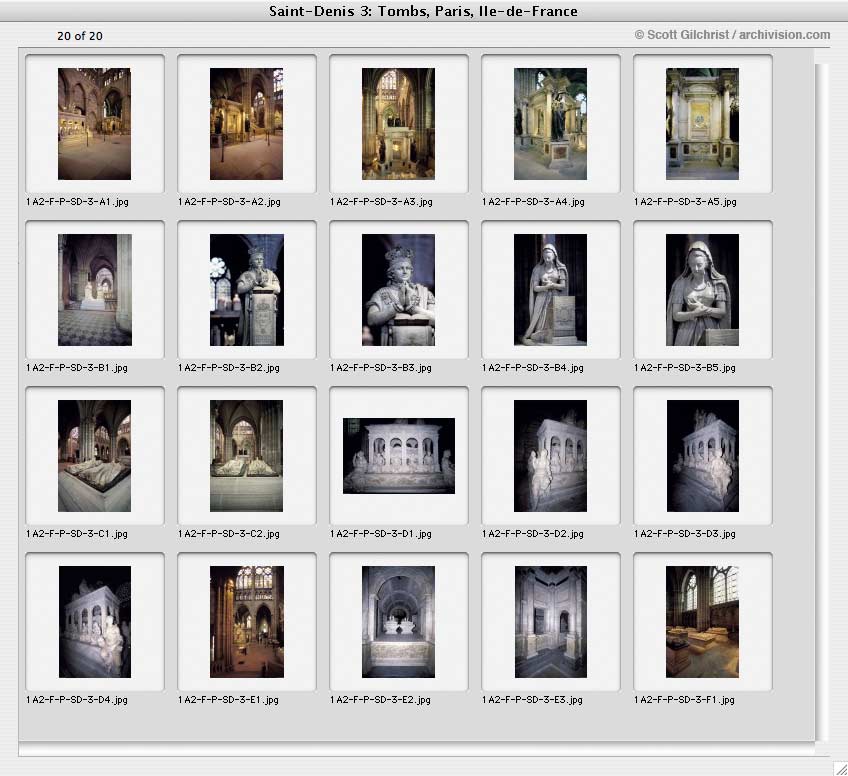
Task: Open thumbnail 1A2-F-P-SD-3-A4 tomb monument
Action: (551, 124)
